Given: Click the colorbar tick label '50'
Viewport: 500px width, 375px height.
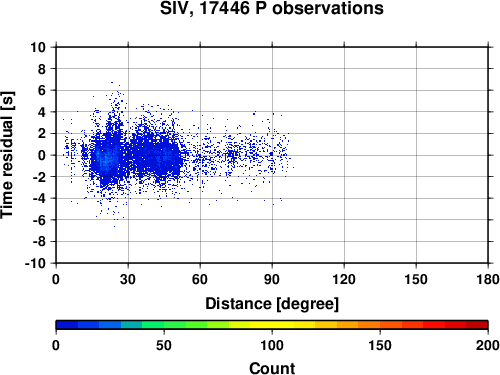Looking at the screenshot, I should [x=164, y=345].
